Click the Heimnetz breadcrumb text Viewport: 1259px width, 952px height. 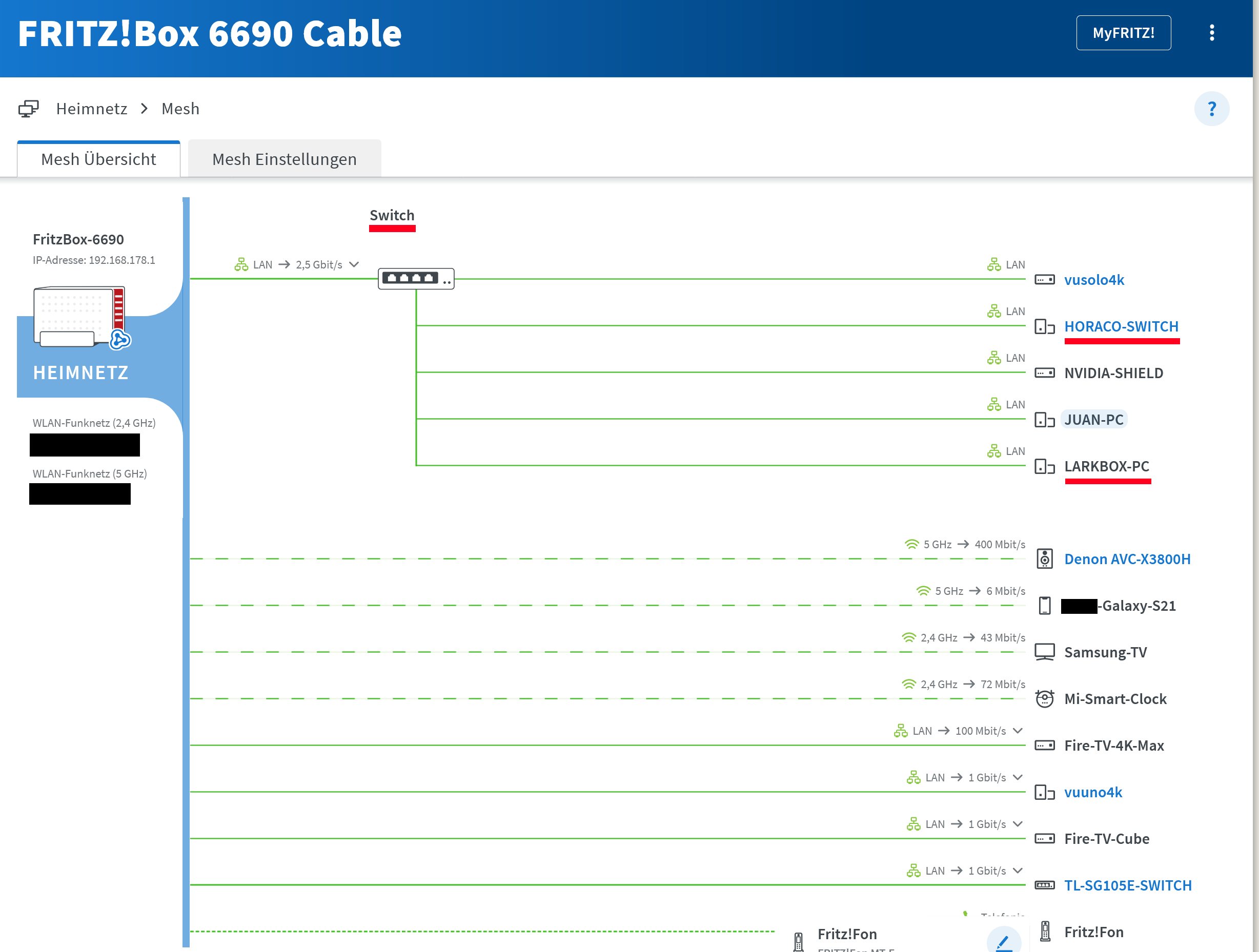(x=92, y=109)
